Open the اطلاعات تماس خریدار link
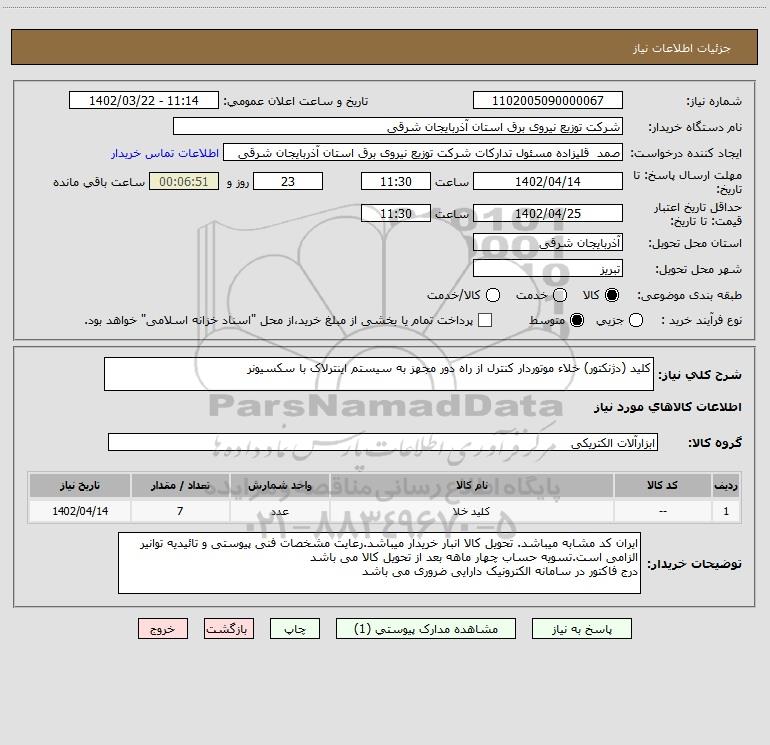Viewport: 770px width, 745px height. click(165, 153)
